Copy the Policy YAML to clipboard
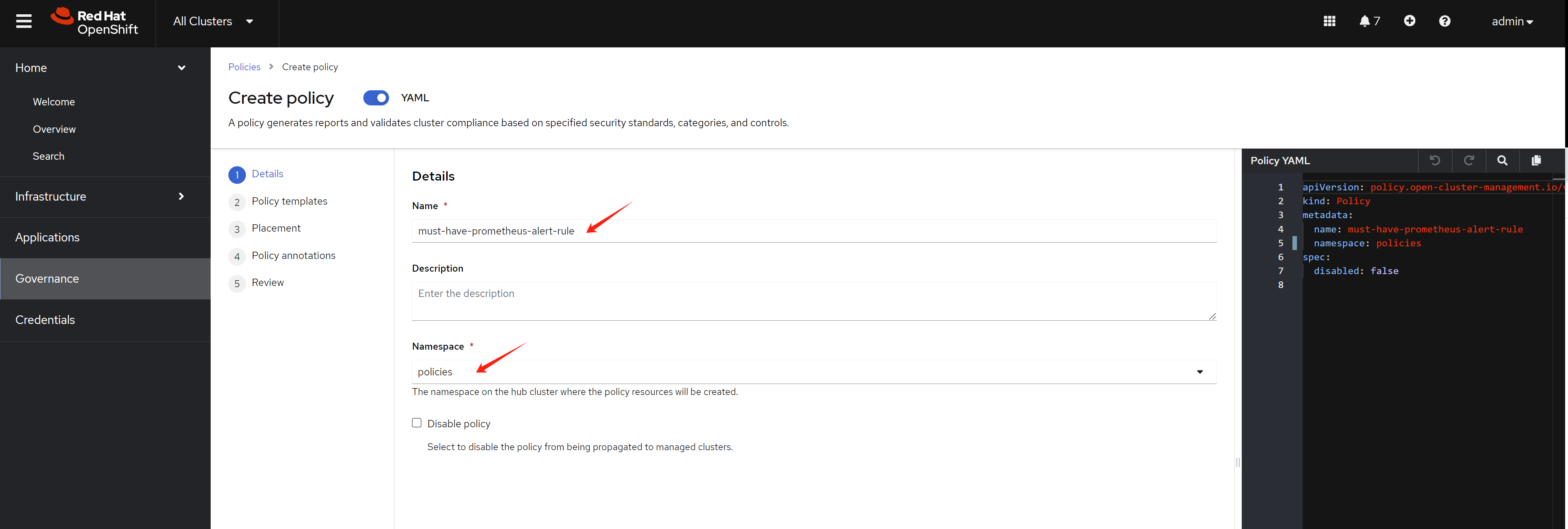1568x529 pixels. tap(1536, 161)
